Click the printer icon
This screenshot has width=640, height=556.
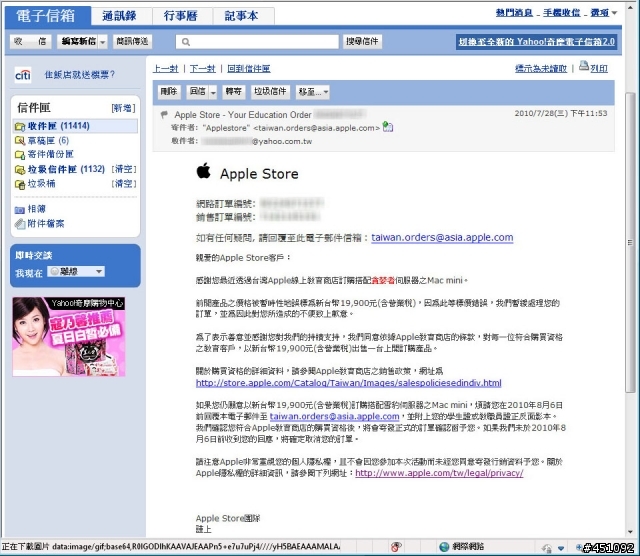pyautogui.click(x=584, y=65)
